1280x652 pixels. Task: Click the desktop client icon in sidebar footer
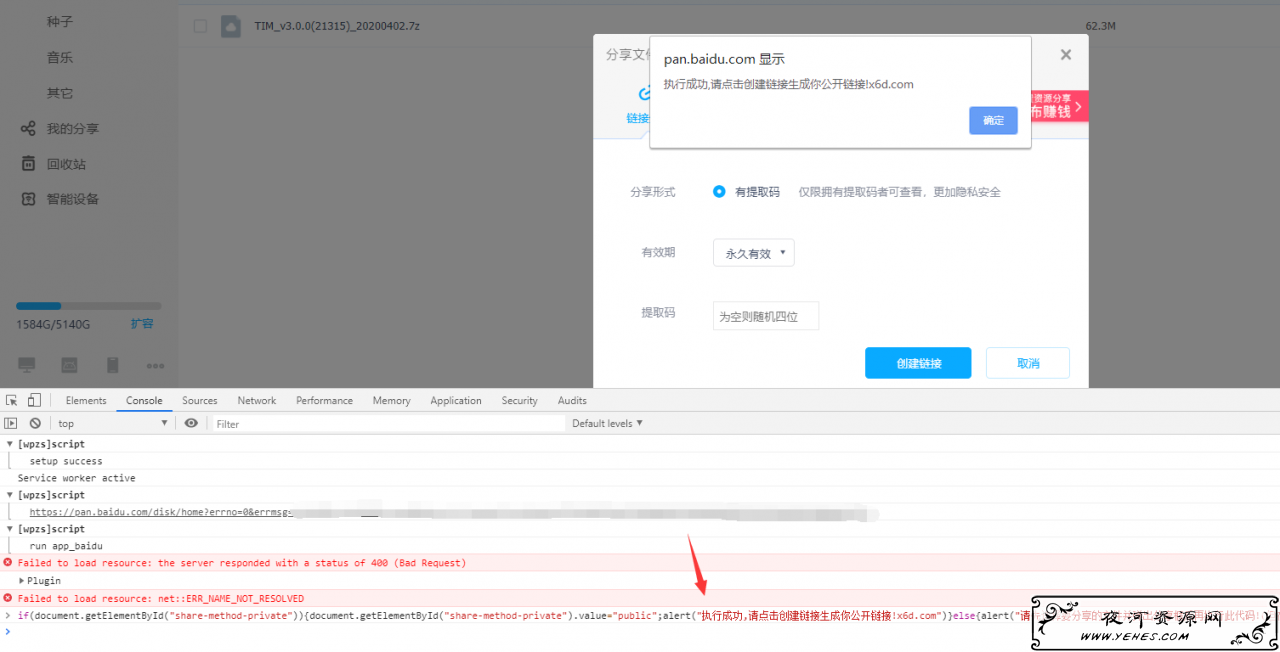point(27,365)
